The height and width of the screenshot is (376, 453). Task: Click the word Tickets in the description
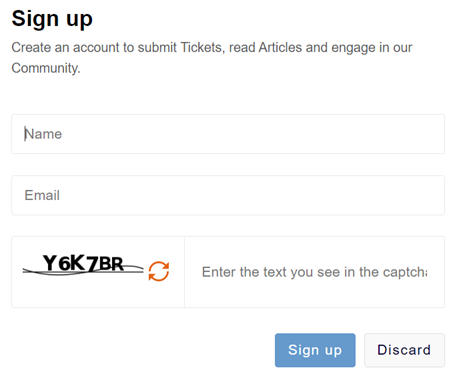[x=201, y=47]
